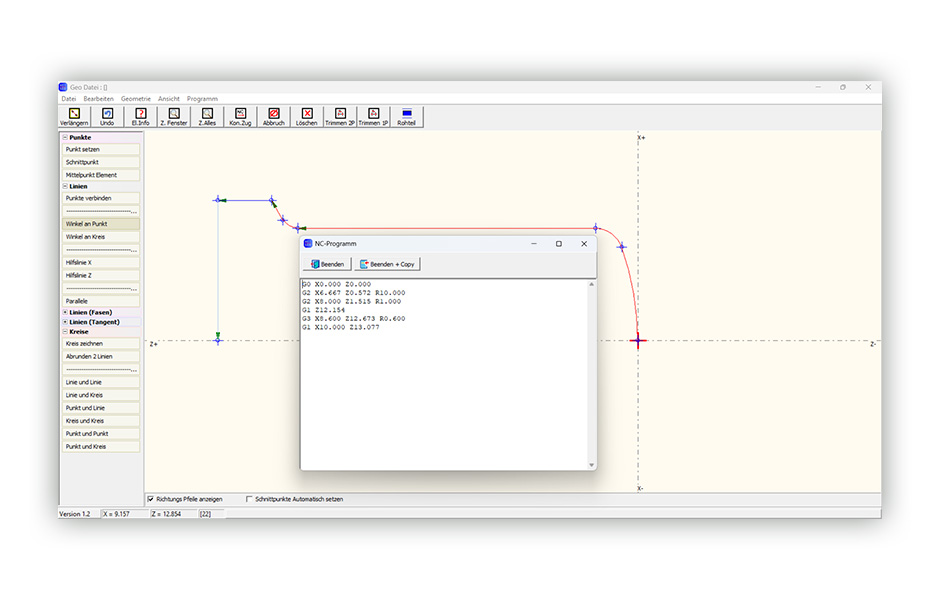This screenshot has width=940, height=600.
Task: Activate the Z. Fenster zoom window tool
Action: [174, 116]
